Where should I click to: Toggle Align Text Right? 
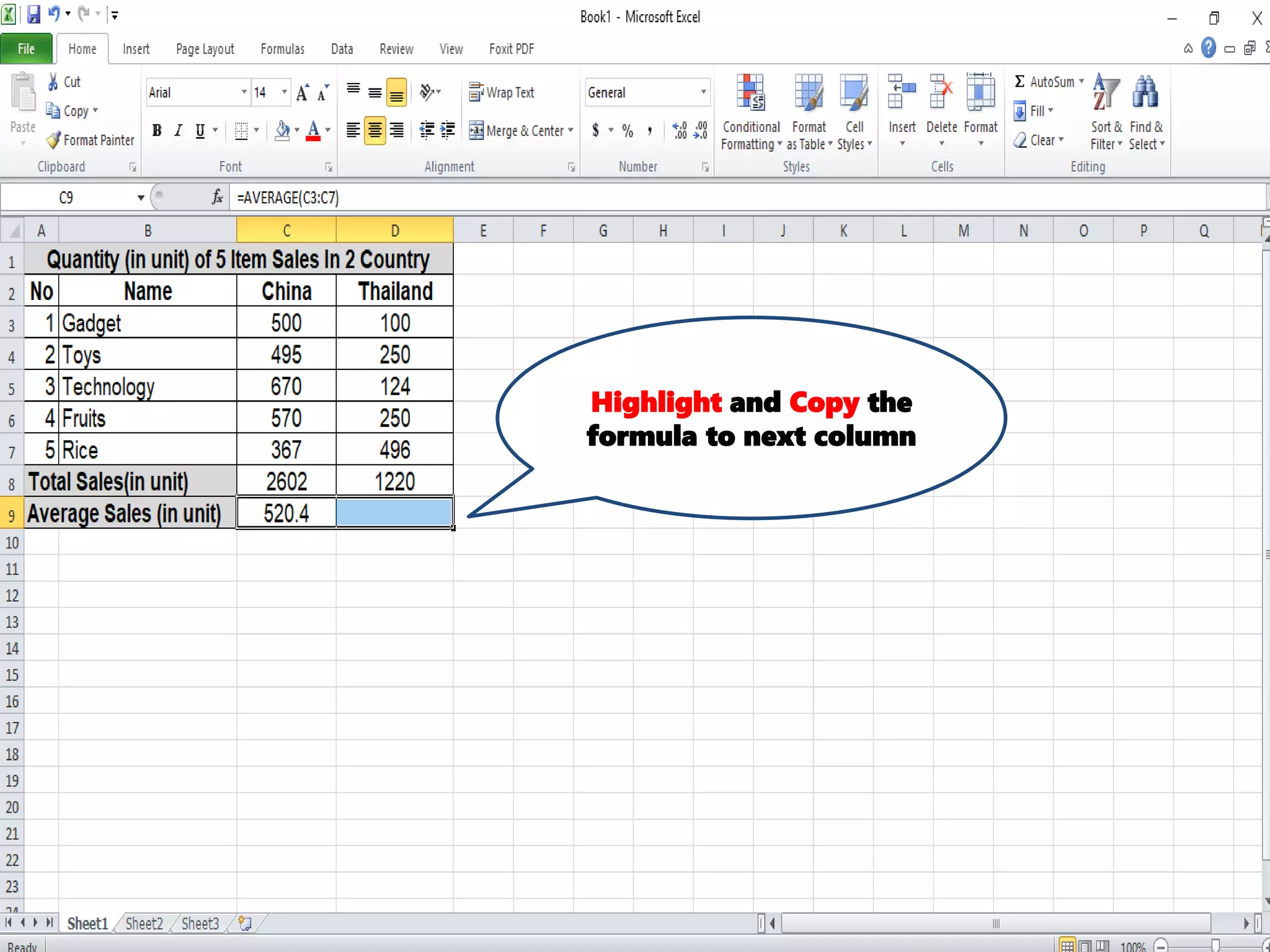point(396,130)
